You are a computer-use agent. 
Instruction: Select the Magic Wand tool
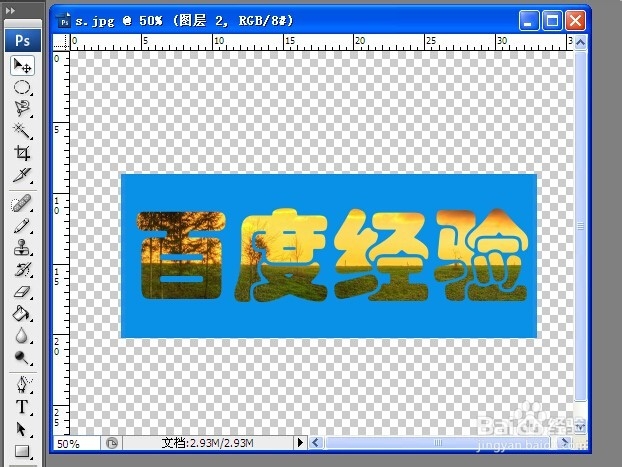coord(22,130)
